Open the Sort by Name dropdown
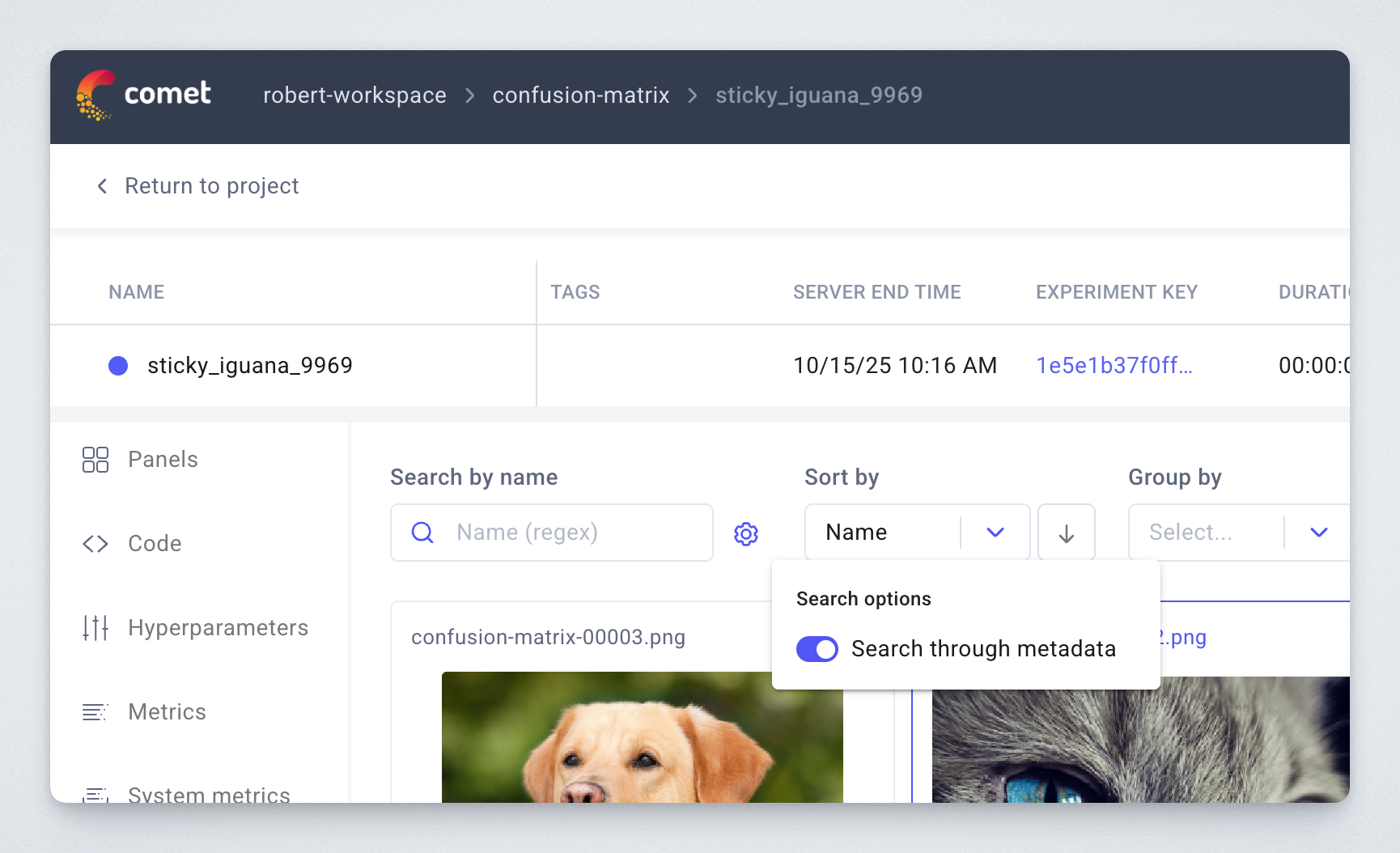 point(995,532)
